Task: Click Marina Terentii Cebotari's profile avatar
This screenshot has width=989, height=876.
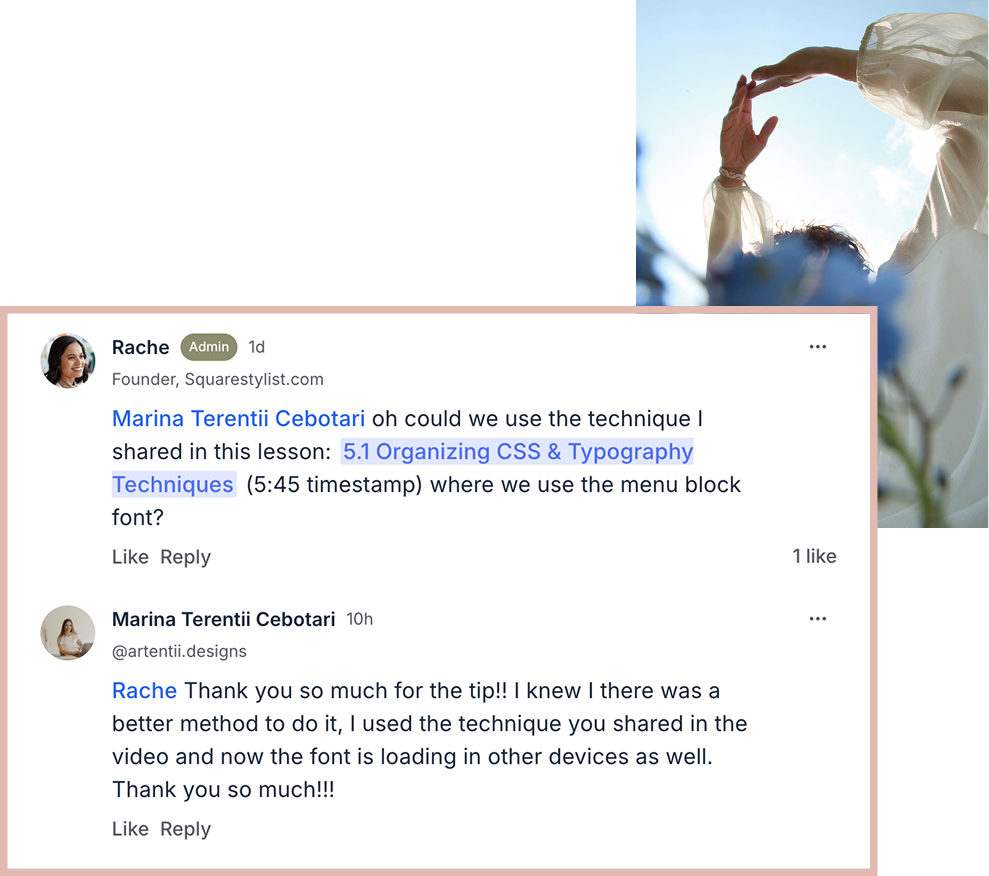Action: click(x=68, y=633)
